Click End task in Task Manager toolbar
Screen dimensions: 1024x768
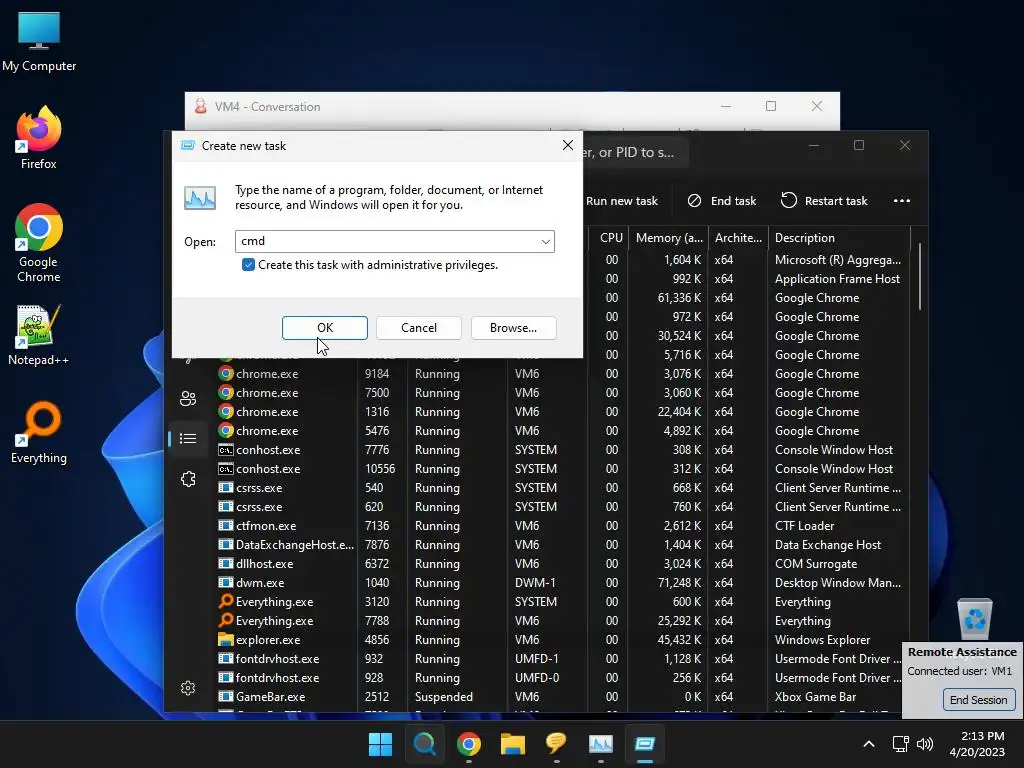click(x=722, y=200)
